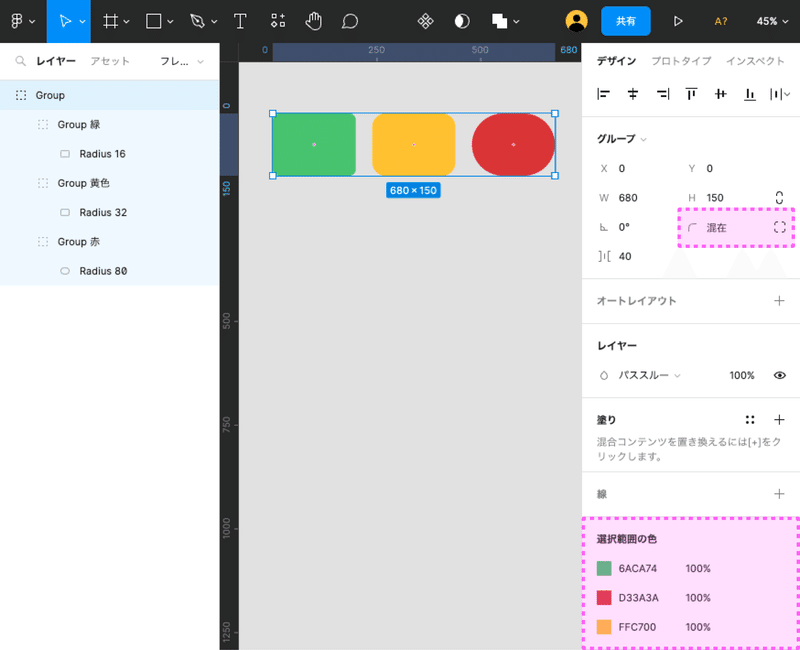Click the layer opacity 100% field
800x650 pixels.
click(x=741, y=376)
